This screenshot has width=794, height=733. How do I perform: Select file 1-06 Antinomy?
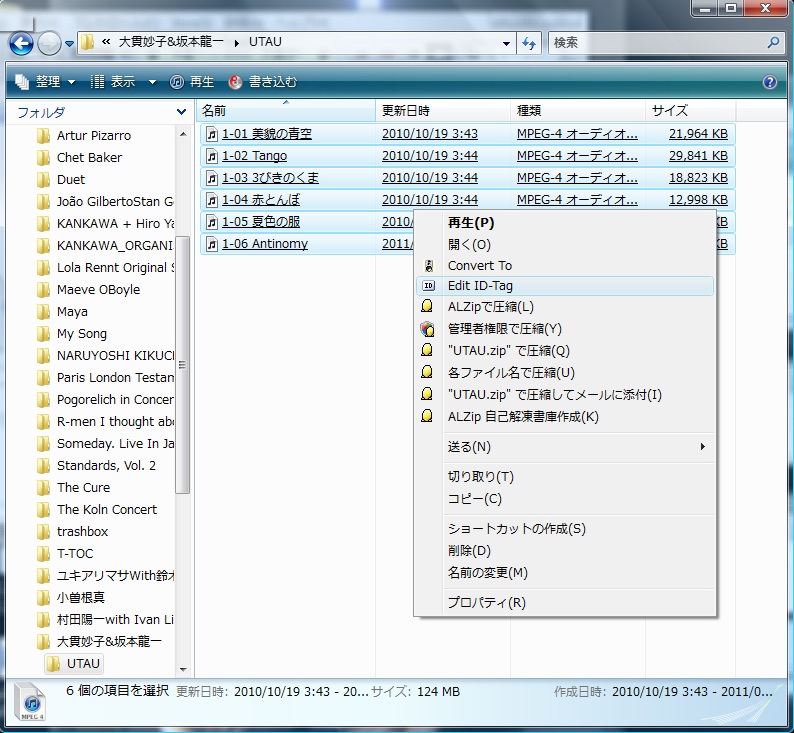click(265, 244)
